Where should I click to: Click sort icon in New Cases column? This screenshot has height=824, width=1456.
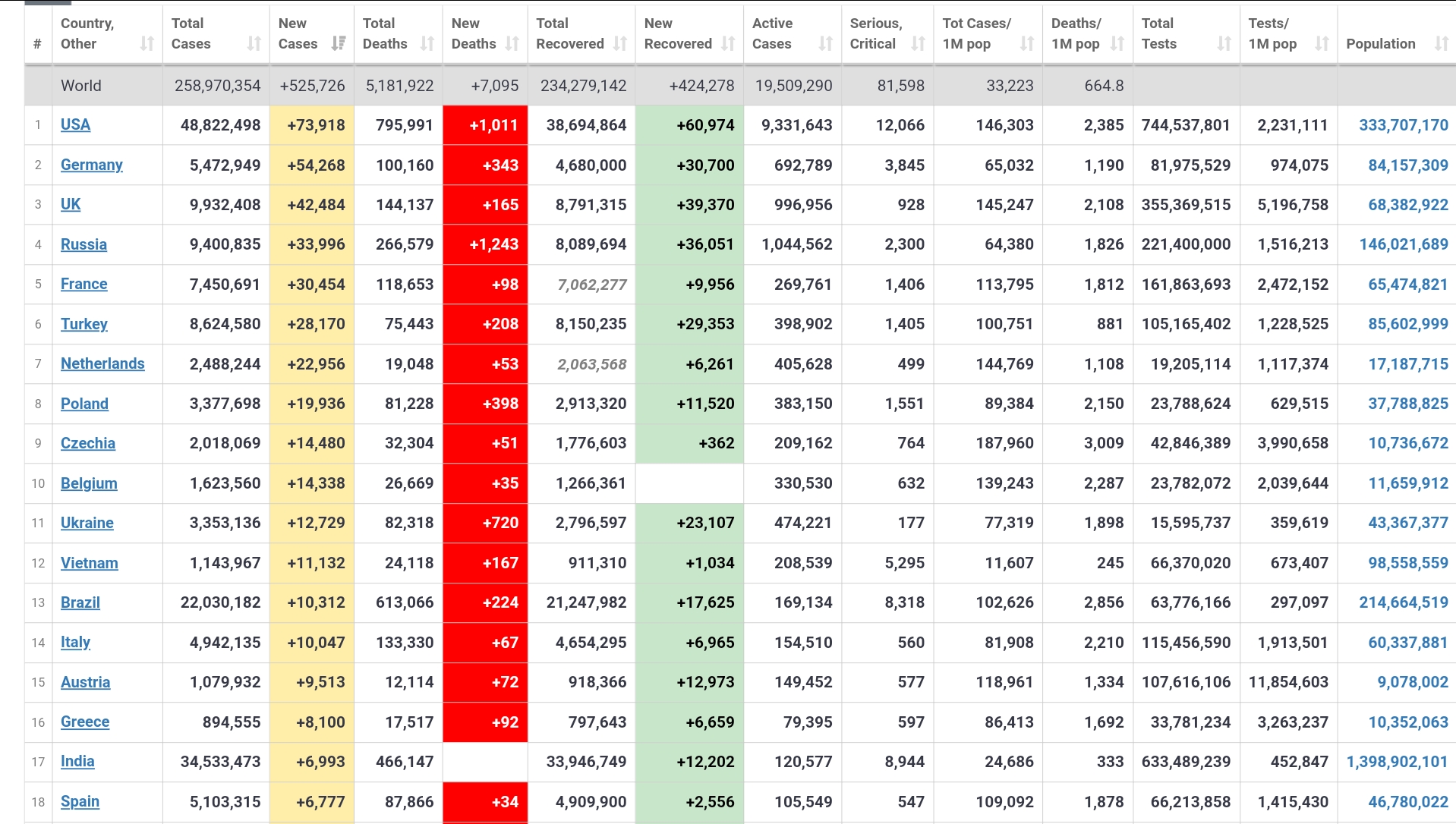pyautogui.click(x=339, y=44)
